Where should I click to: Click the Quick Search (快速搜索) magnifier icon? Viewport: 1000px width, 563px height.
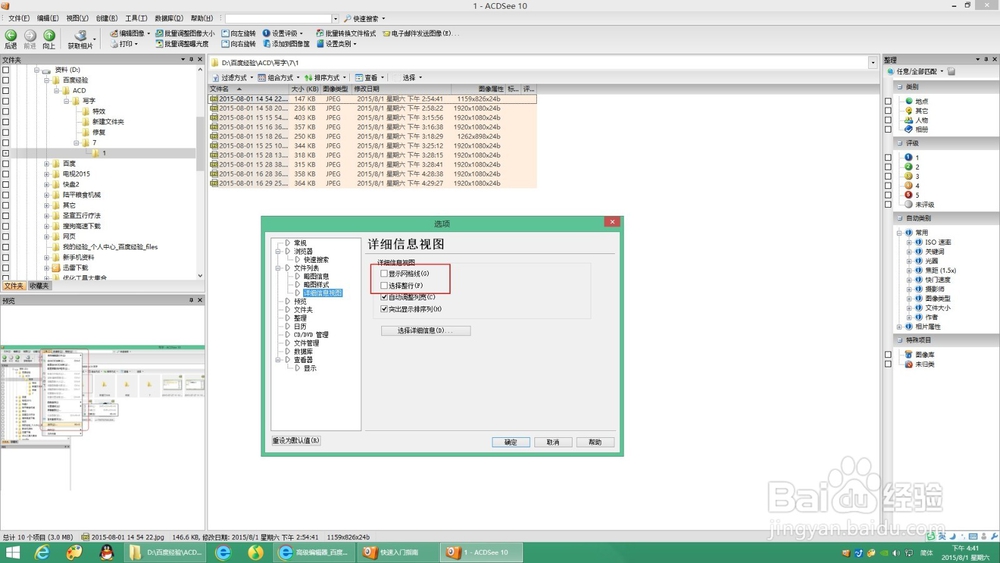[348, 18]
